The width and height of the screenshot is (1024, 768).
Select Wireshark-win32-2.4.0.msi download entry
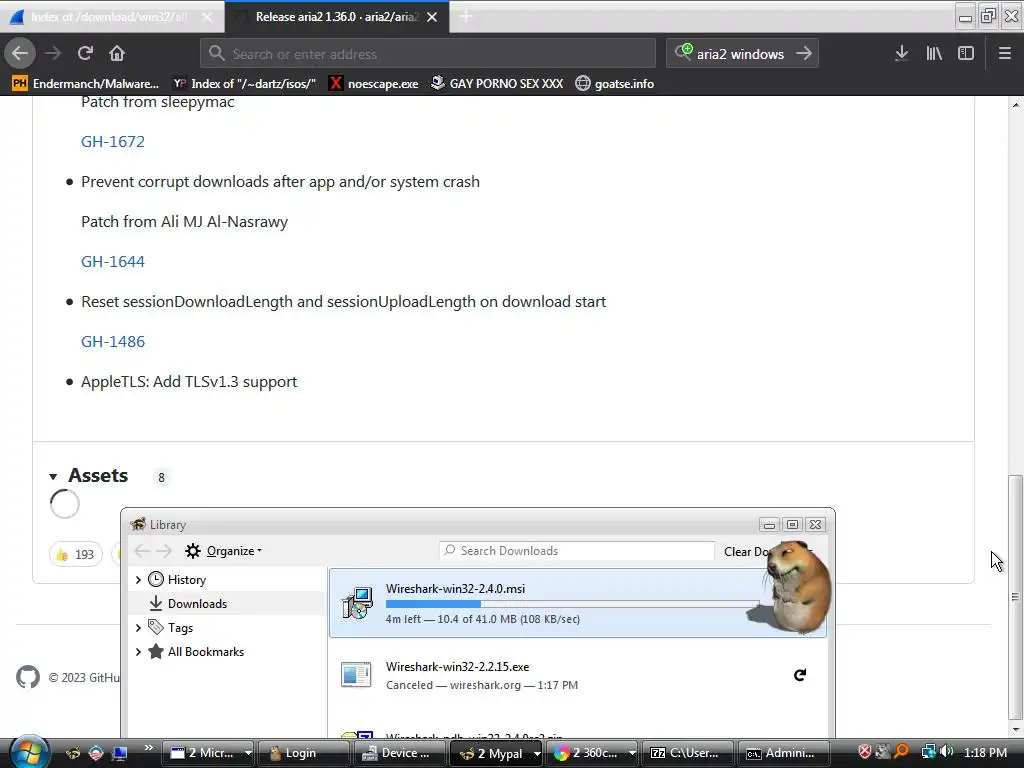pos(578,603)
